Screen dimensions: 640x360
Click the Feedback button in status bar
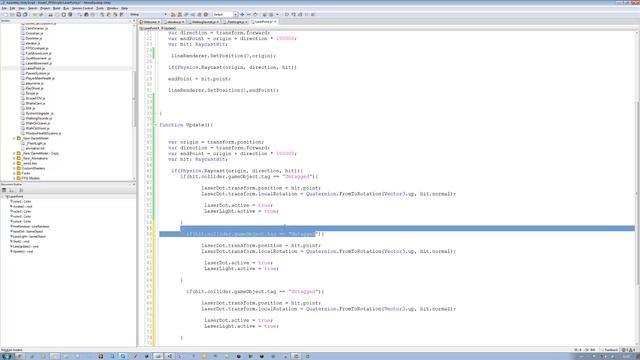(x=611, y=350)
